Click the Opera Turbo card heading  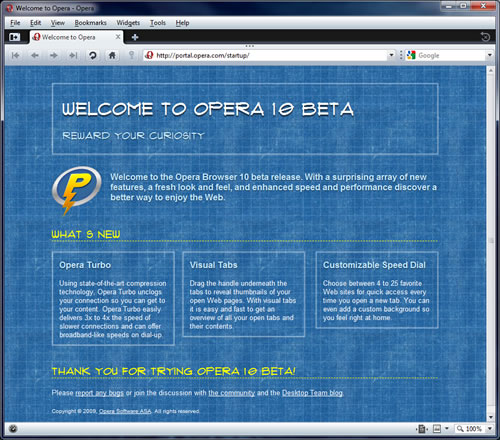point(85,265)
